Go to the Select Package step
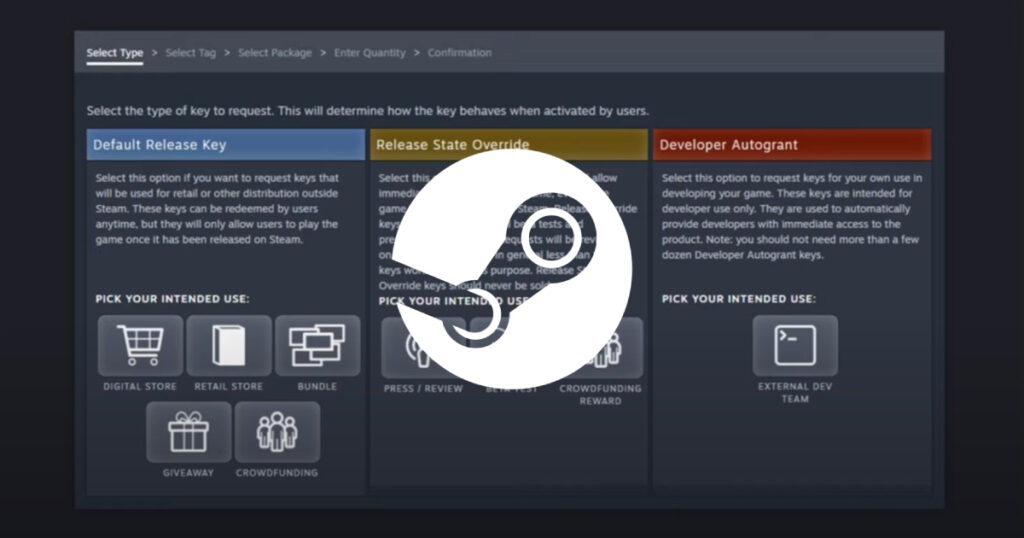The width and height of the screenshot is (1024, 538). tap(275, 53)
